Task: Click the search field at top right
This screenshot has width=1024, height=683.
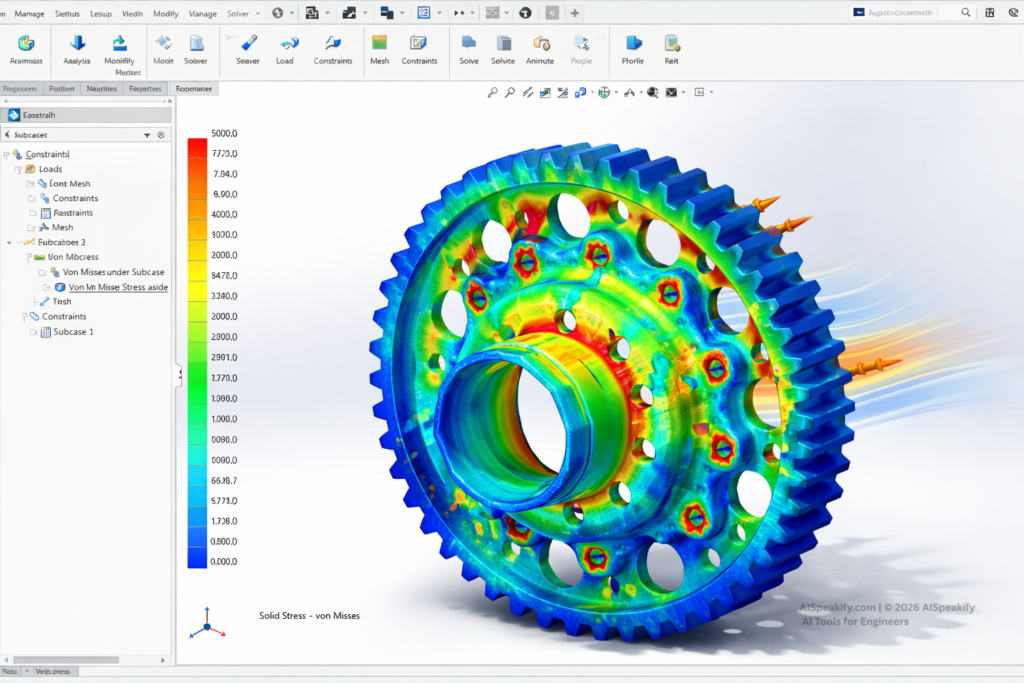Action: point(910,12)
